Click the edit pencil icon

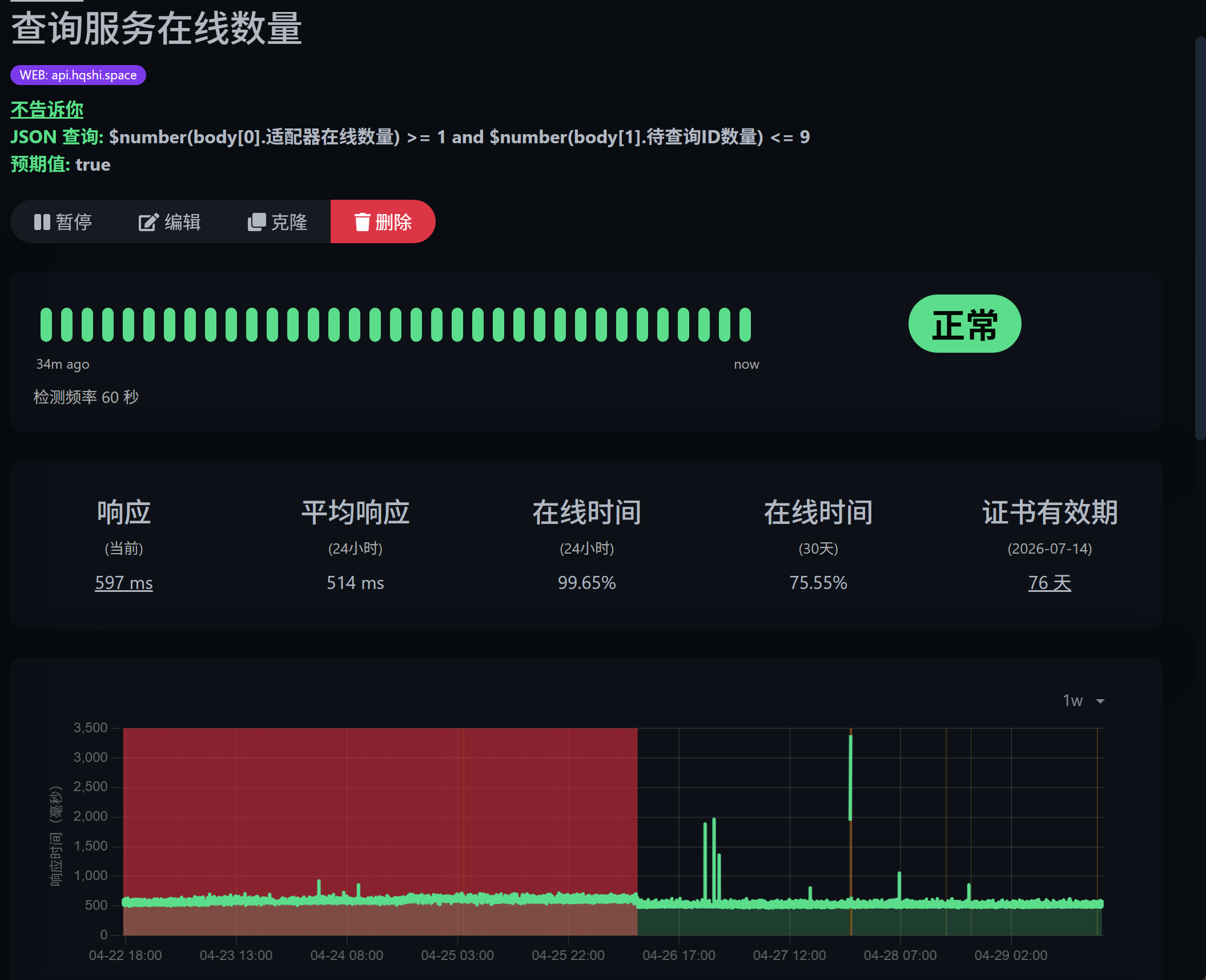[148, 222]
